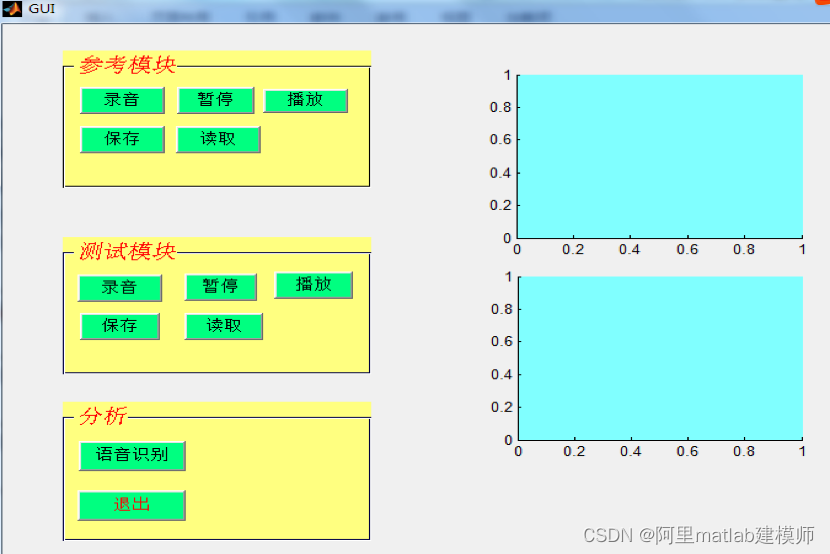The height and width of the screenshot is (554, 830).
Task: Click the GUI window title text
Action: (41, 9)
